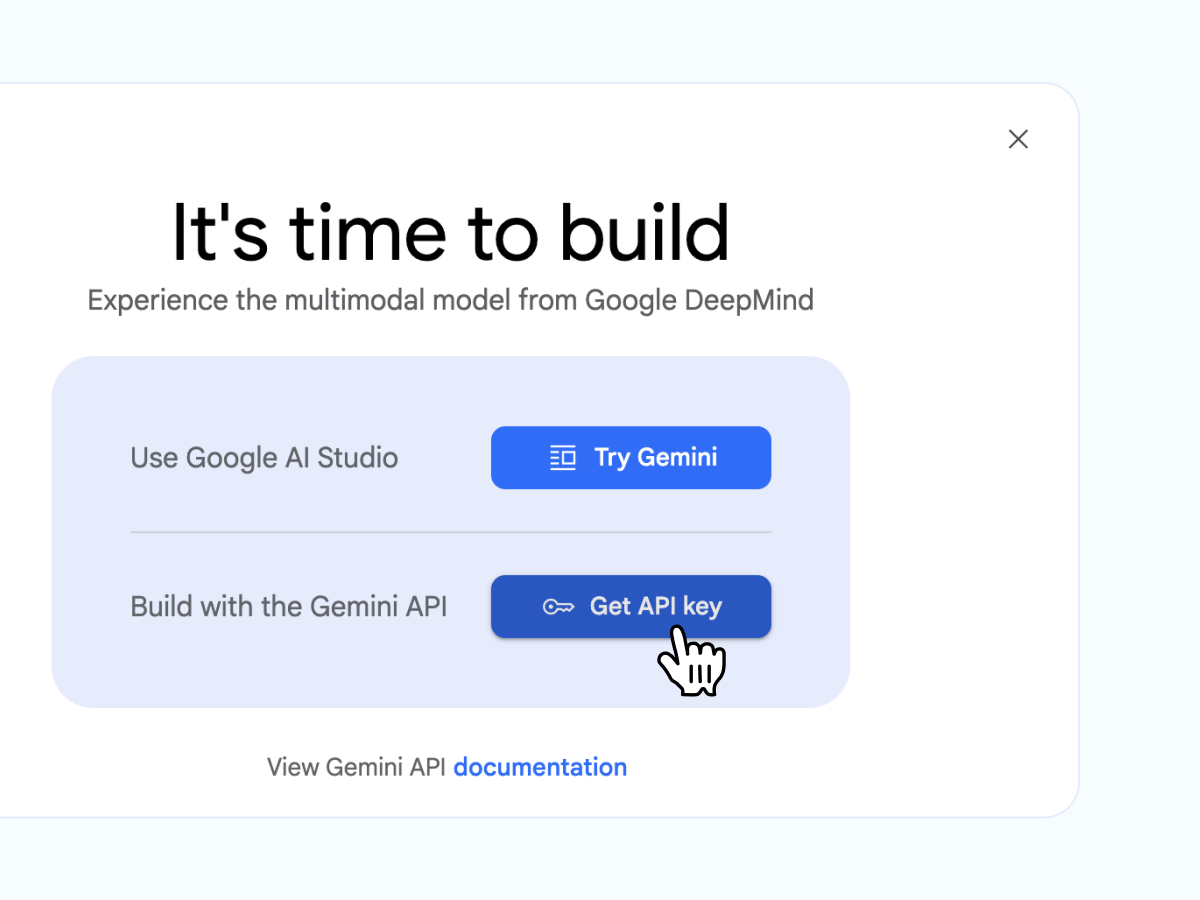Click the highlighted Get API key row
Screen dimensions: 1200x900
[631, 606]
